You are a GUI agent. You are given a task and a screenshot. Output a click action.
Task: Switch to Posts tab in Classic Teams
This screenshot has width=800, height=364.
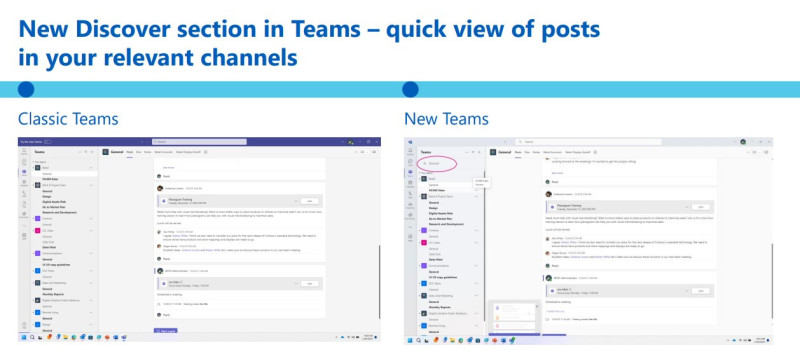(129, 152)
